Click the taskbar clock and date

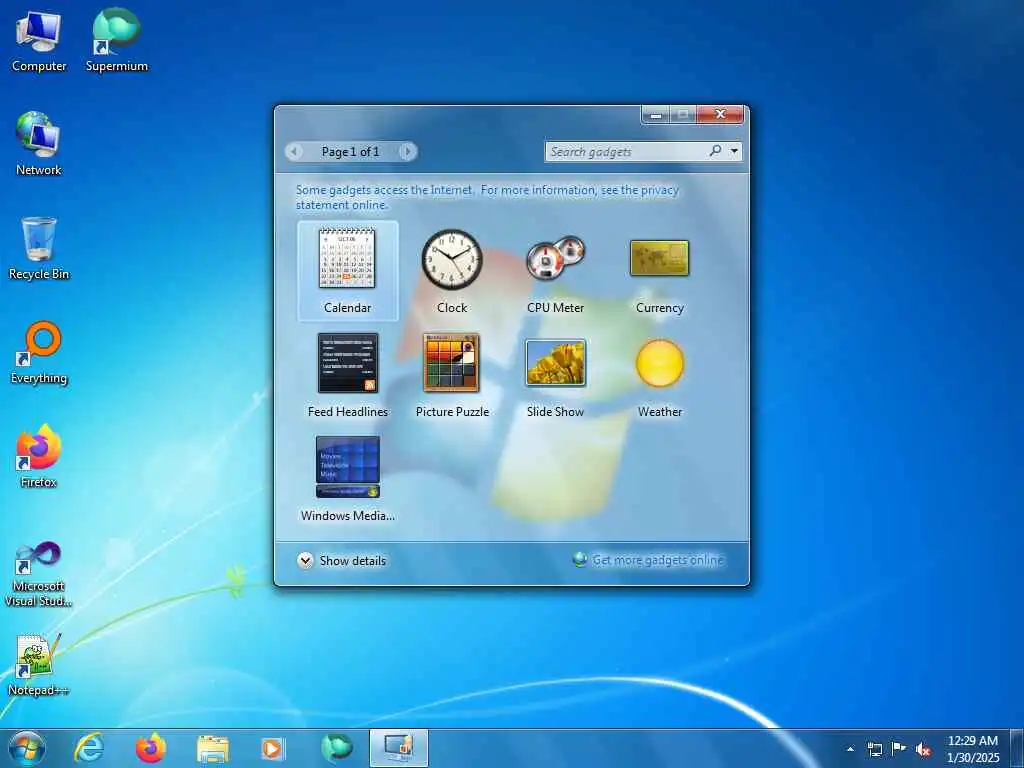coord(973,749)
